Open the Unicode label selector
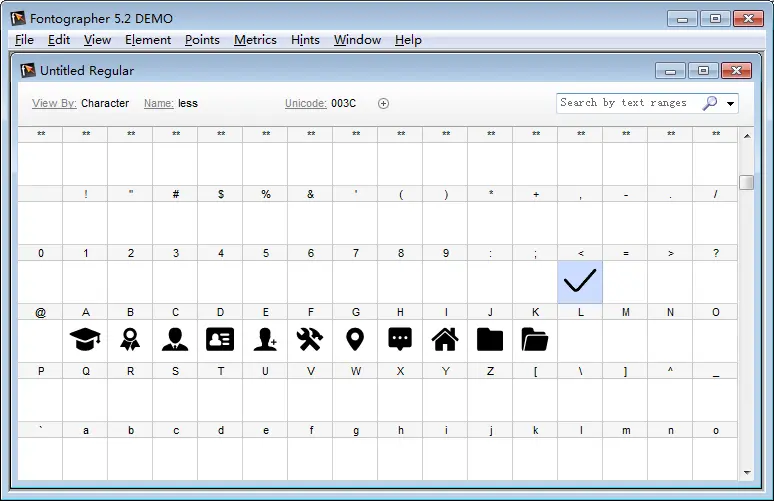This screenshot has width=774, height=501. (x=306, y=103)
